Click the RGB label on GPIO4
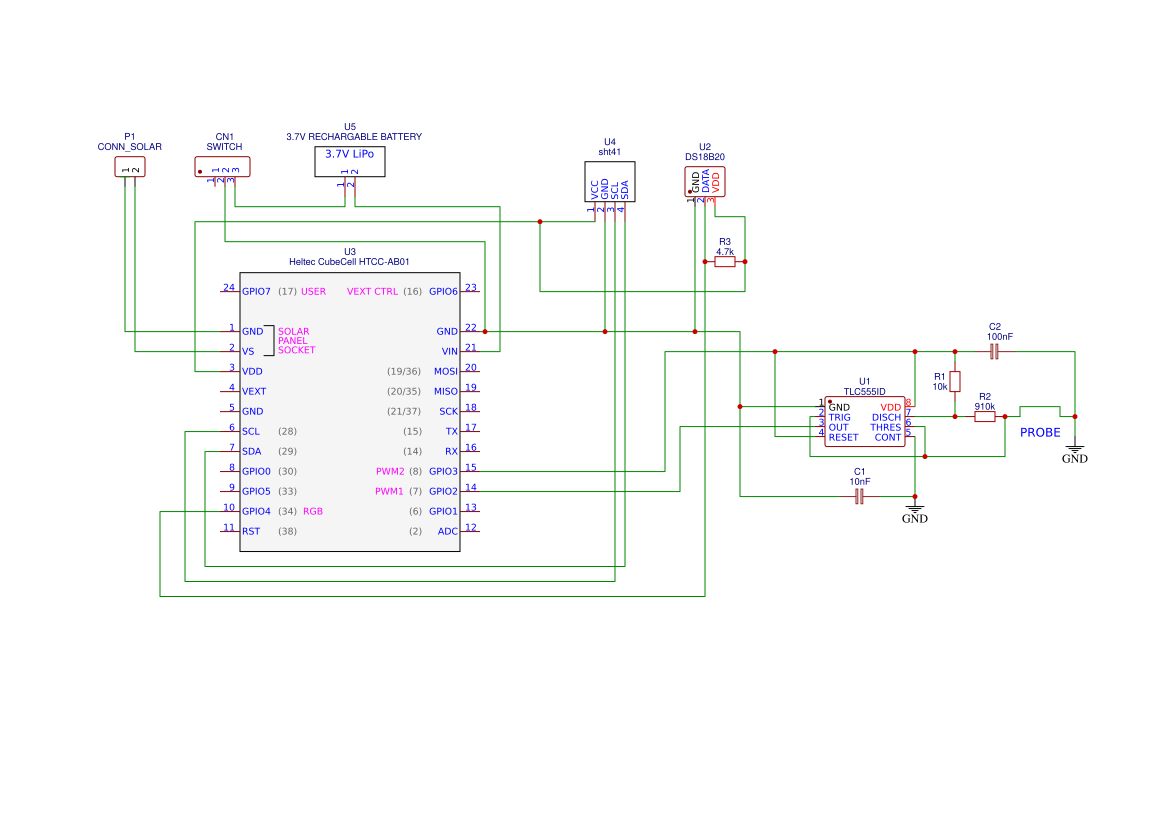1169x827 pixels. pyautogui.click(x=311, y=510)
